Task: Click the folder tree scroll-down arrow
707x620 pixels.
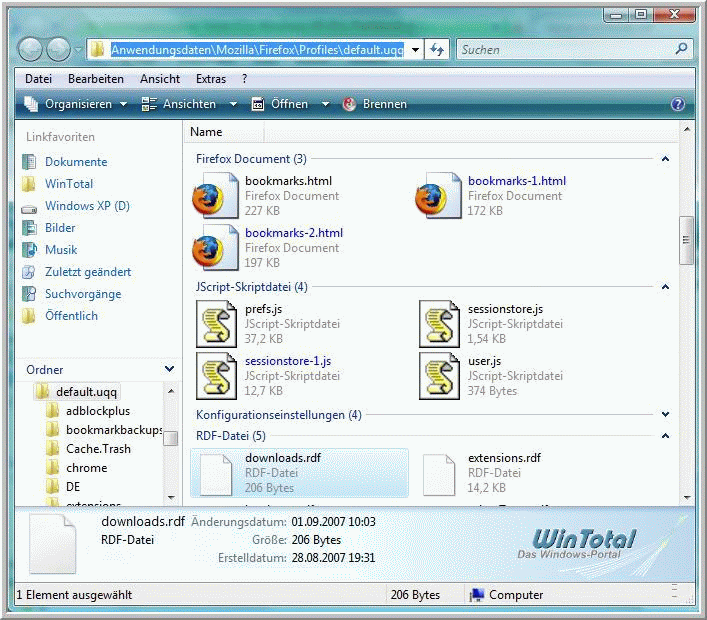Action: point(171,498)
